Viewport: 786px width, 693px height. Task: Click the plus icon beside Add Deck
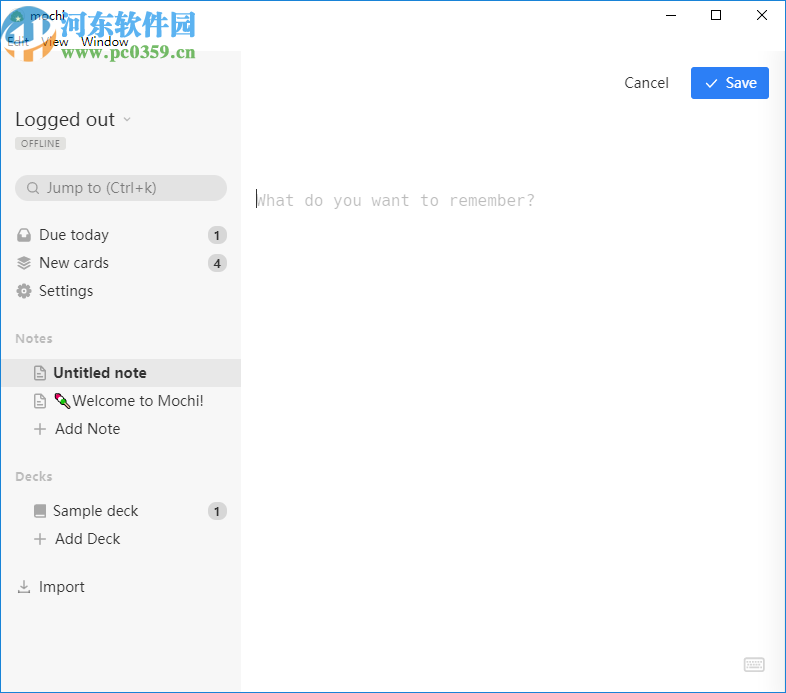[40, 539]
